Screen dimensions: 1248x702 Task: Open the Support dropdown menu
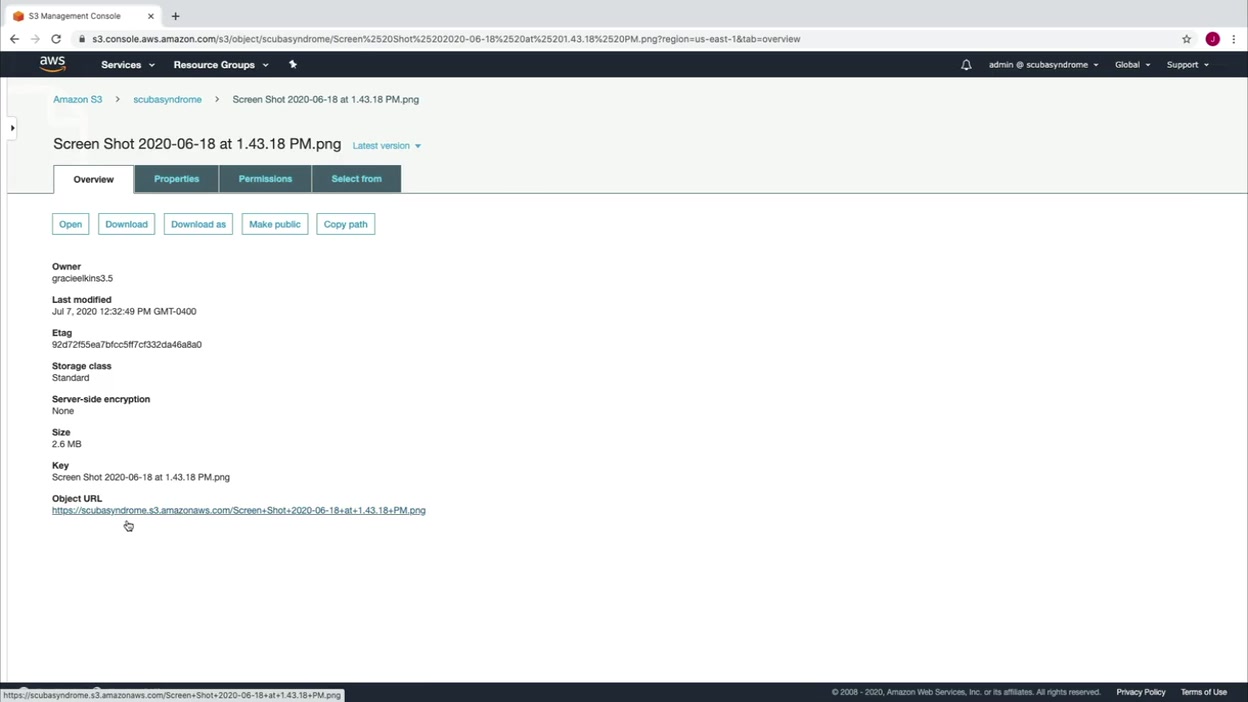tap(1187, 64)
